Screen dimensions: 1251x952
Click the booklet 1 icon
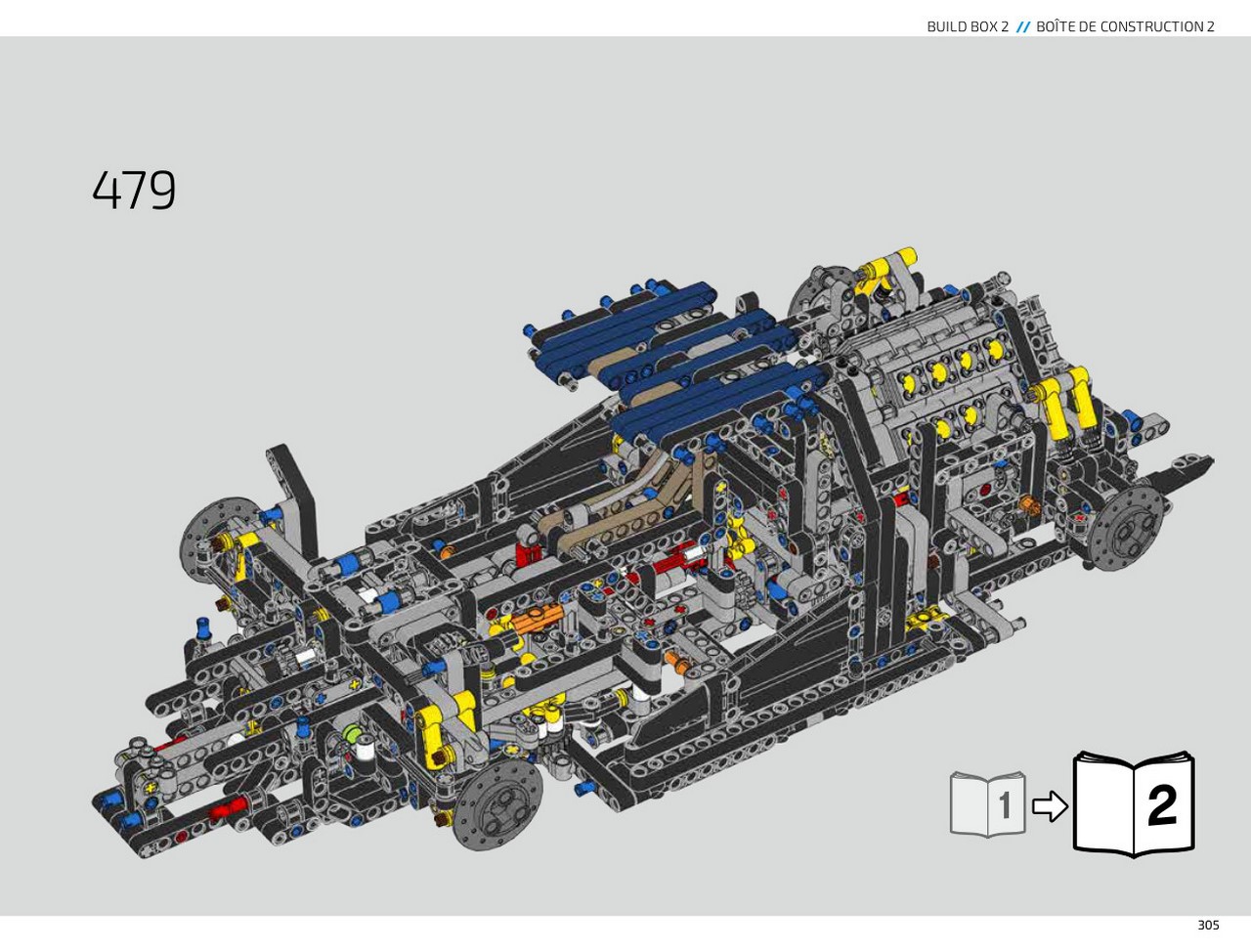(988, 804)
